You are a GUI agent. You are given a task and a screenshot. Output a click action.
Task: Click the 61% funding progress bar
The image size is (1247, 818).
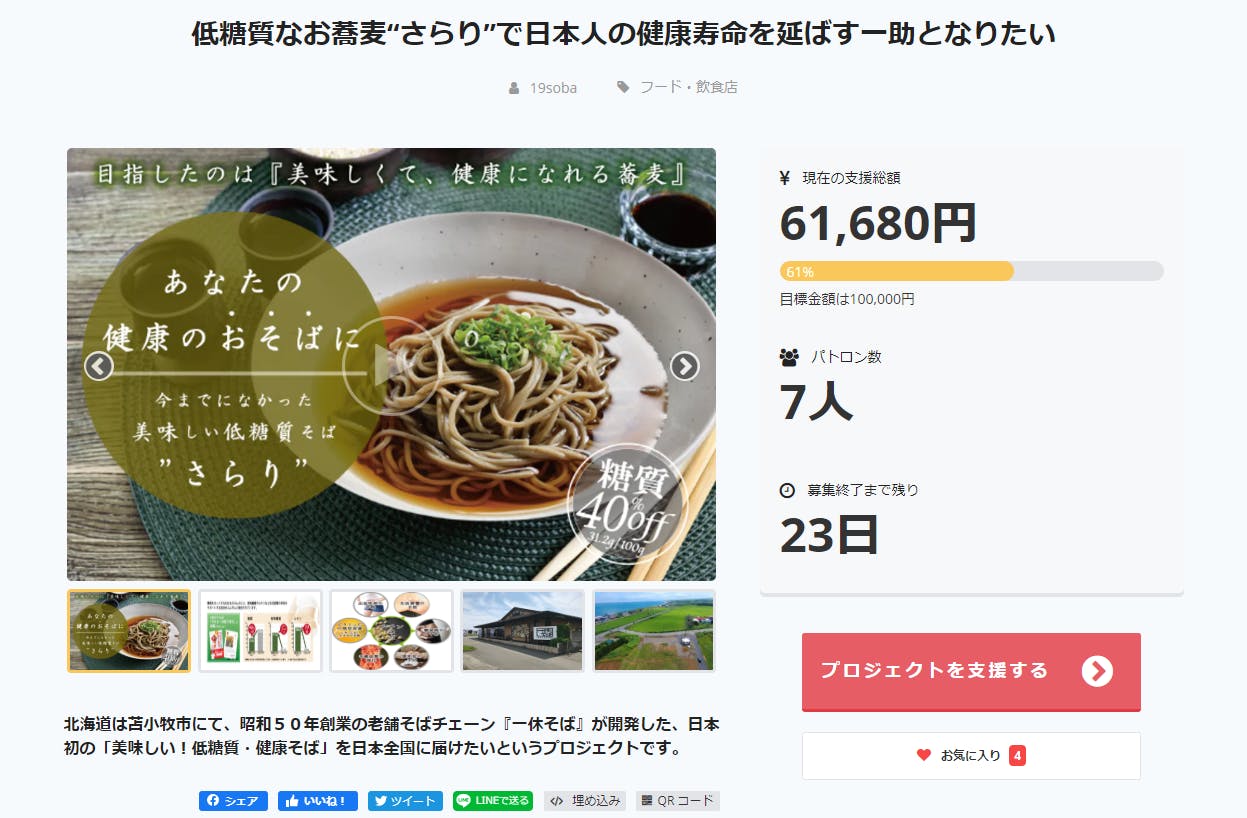click(971, 271)
